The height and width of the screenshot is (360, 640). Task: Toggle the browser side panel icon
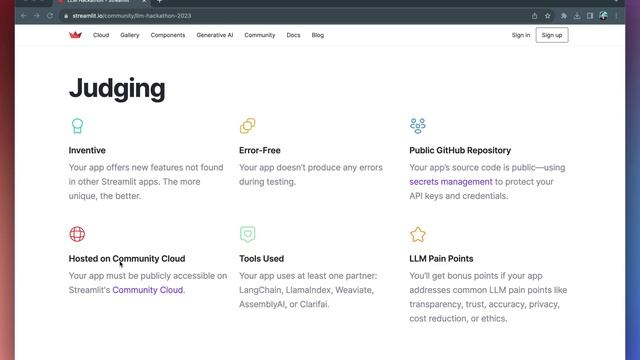pos(590,16)
